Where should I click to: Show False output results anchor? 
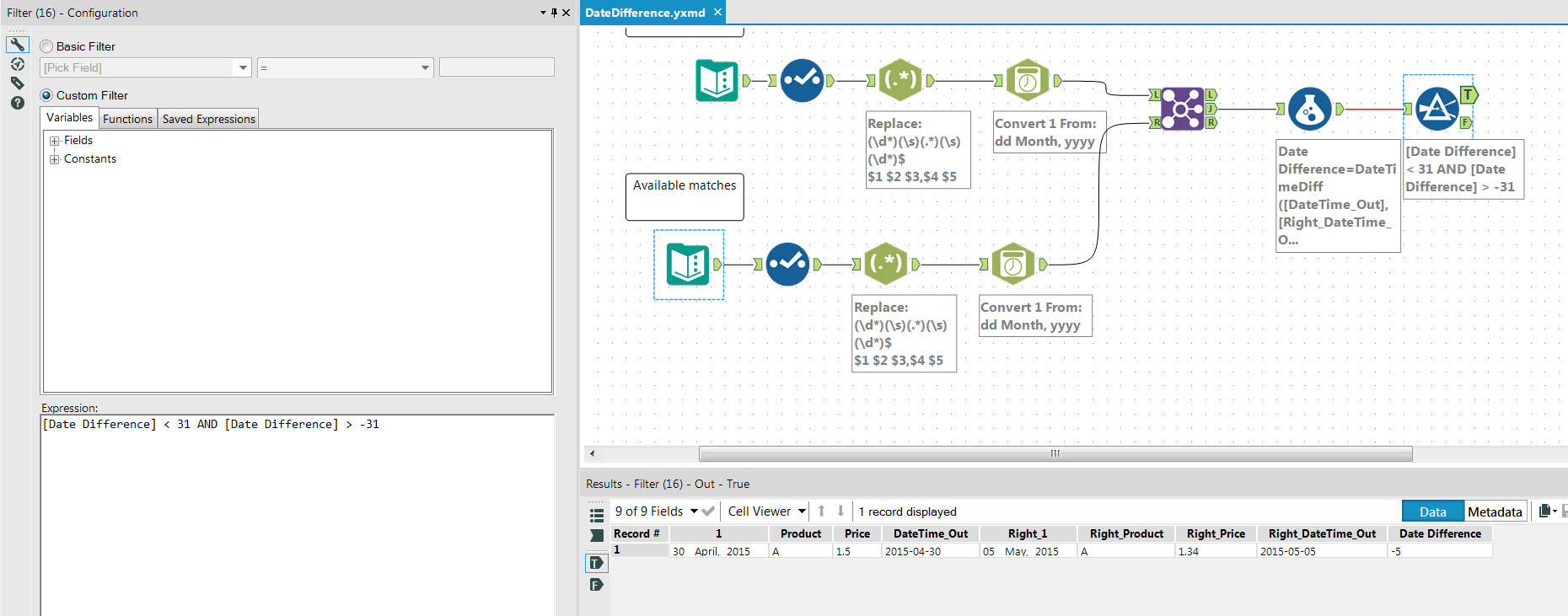pyautogui.click(x=596, y=585)
